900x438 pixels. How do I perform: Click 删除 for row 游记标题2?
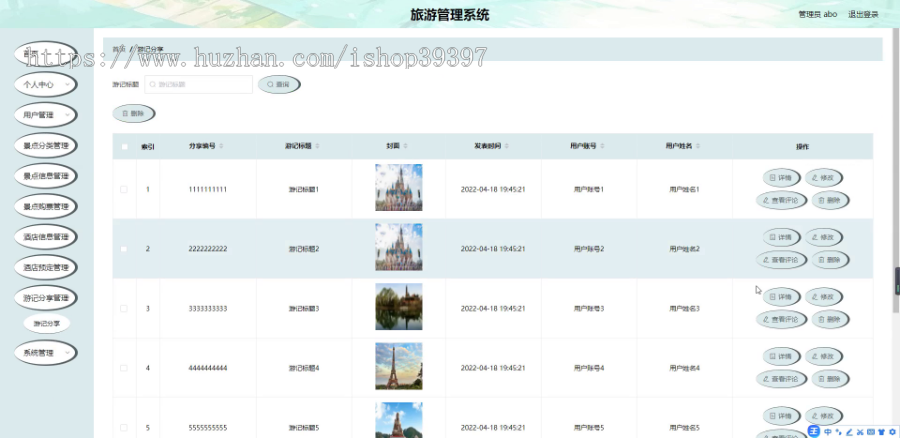coord(830,260)
